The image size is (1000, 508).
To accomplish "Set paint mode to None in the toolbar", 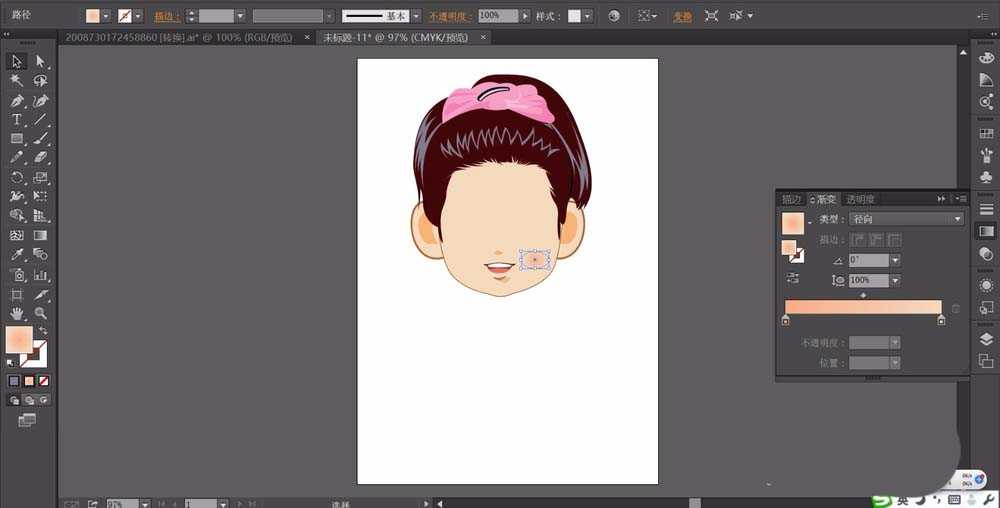I will pos(44,381).
